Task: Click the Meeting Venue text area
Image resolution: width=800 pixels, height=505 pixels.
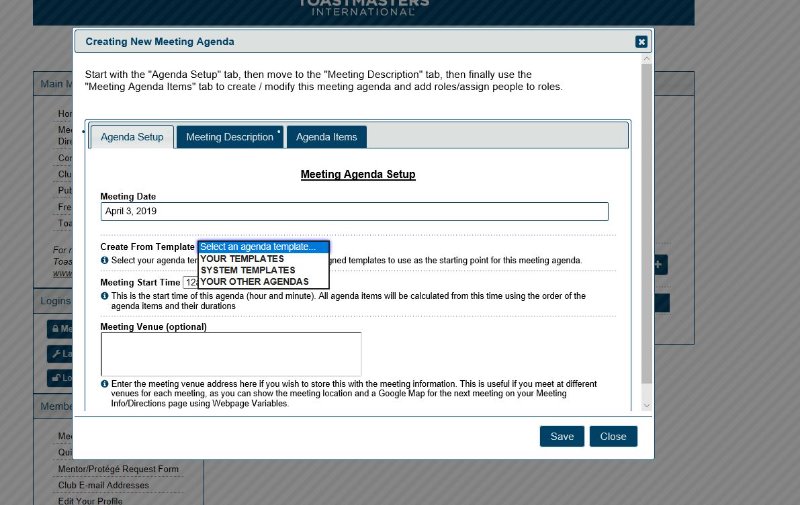Action: 231,354
